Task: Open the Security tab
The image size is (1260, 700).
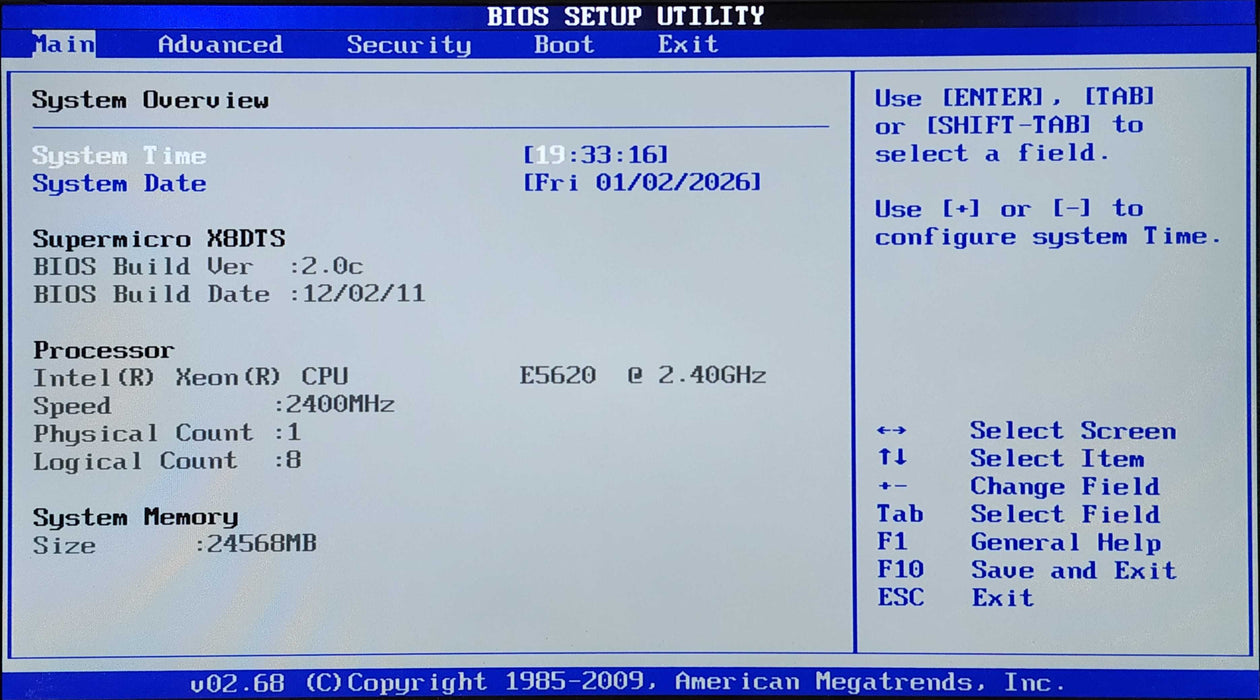Action: click(409, 45)
